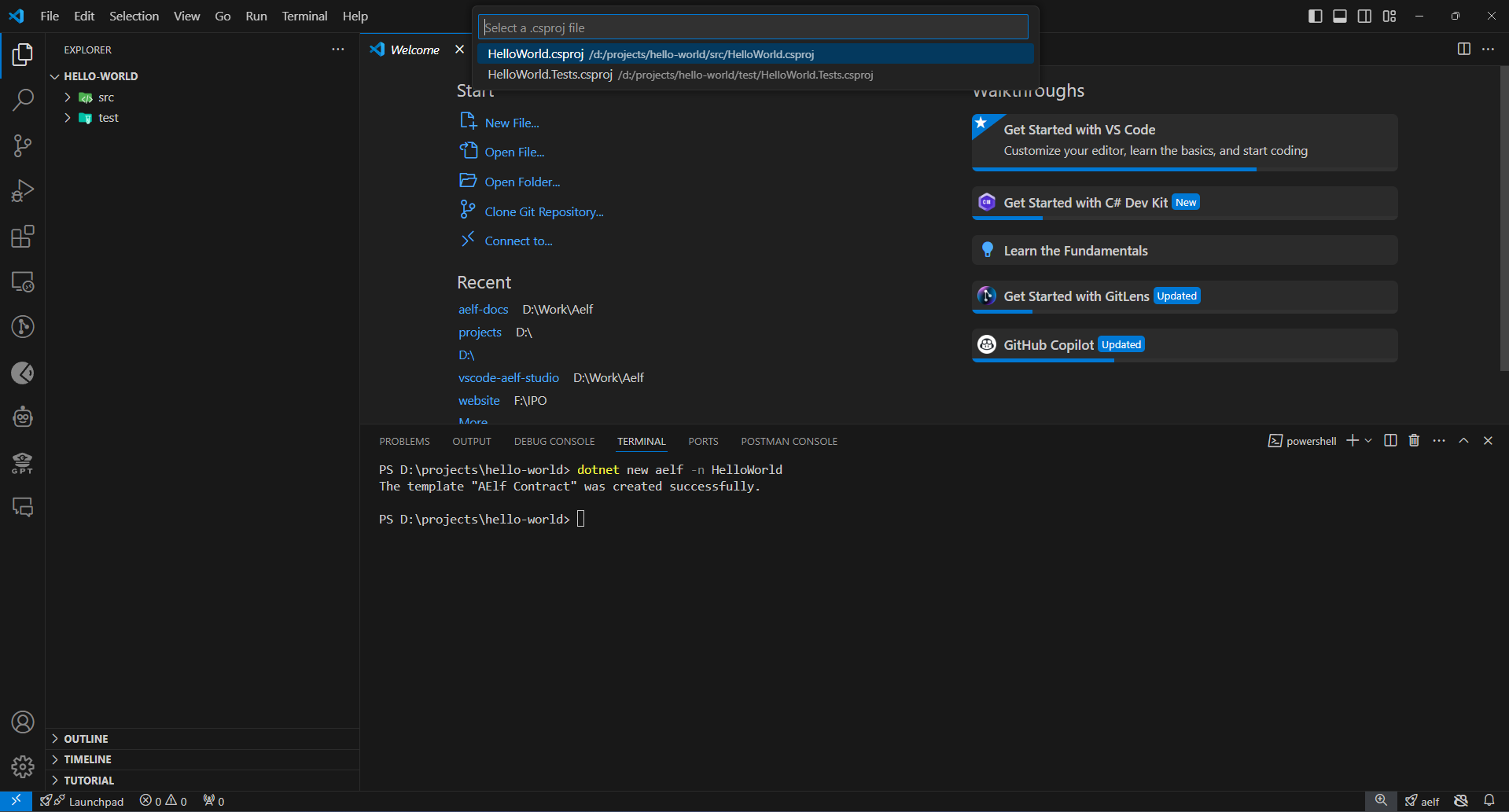Open Get Started with C# Dev Kit
Screen dimensions: 1509x812
pyautogui.click(x=1184, y=203)
